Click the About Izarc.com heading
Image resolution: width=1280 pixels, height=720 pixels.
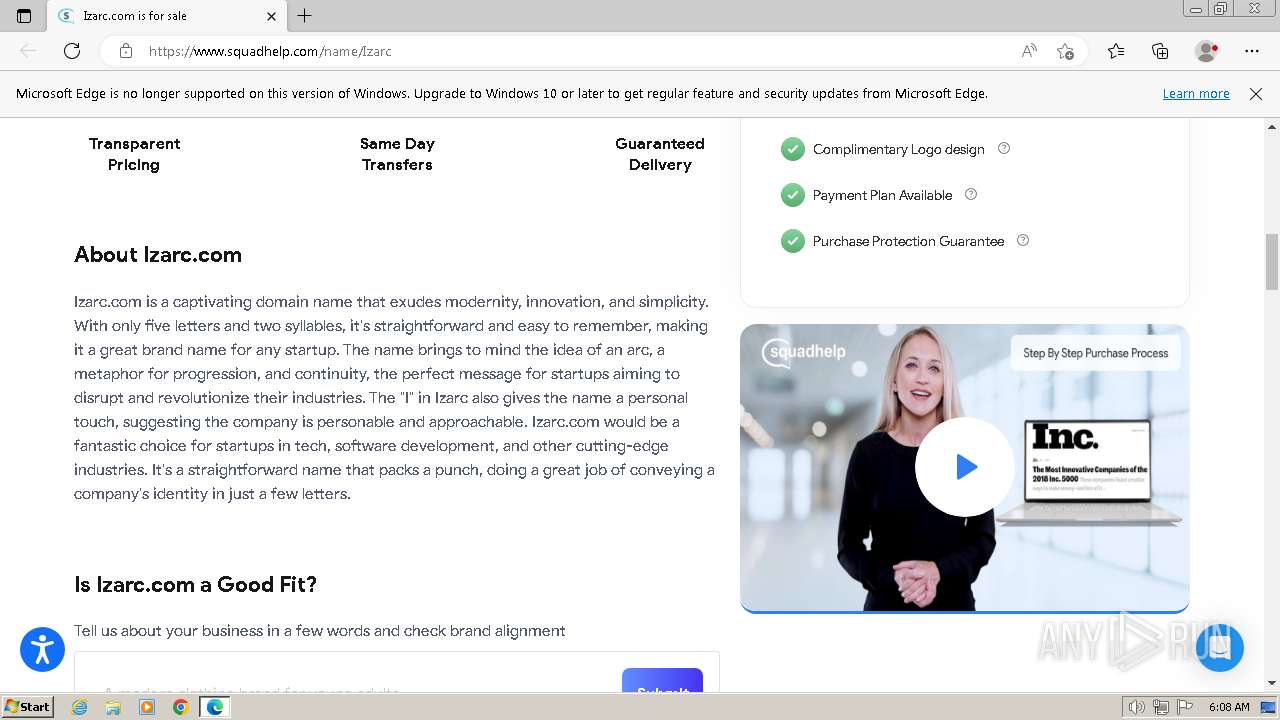tap(158, 254)
